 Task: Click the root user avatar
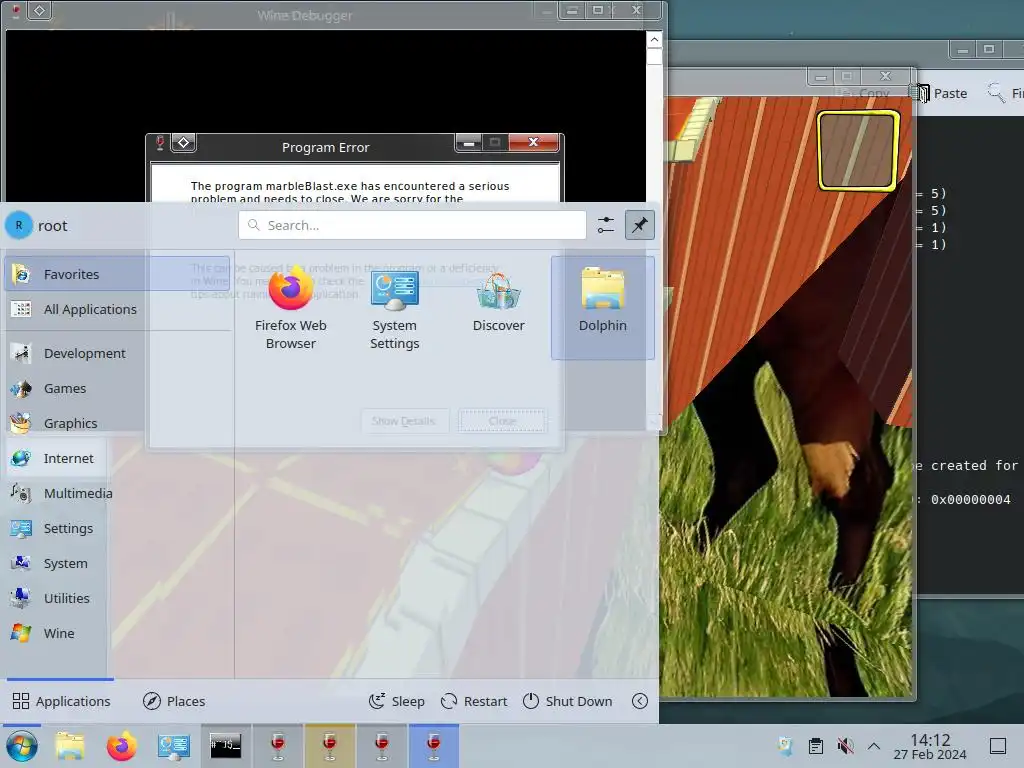coord(19,225)
